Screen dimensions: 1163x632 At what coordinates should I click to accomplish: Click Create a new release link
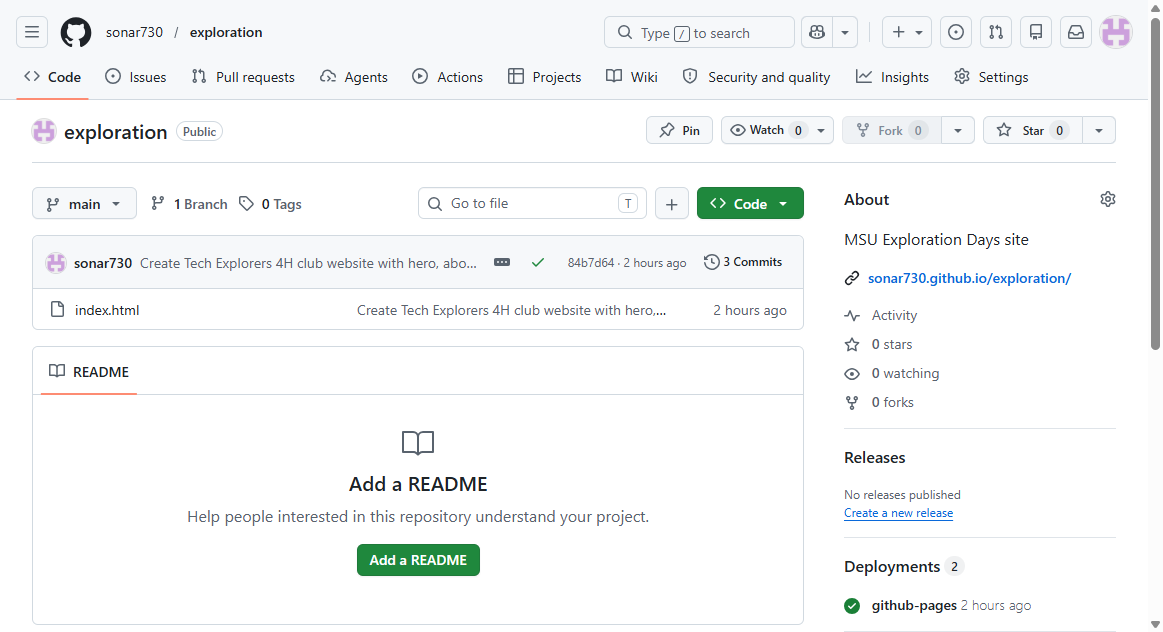[x=898, y=513]
